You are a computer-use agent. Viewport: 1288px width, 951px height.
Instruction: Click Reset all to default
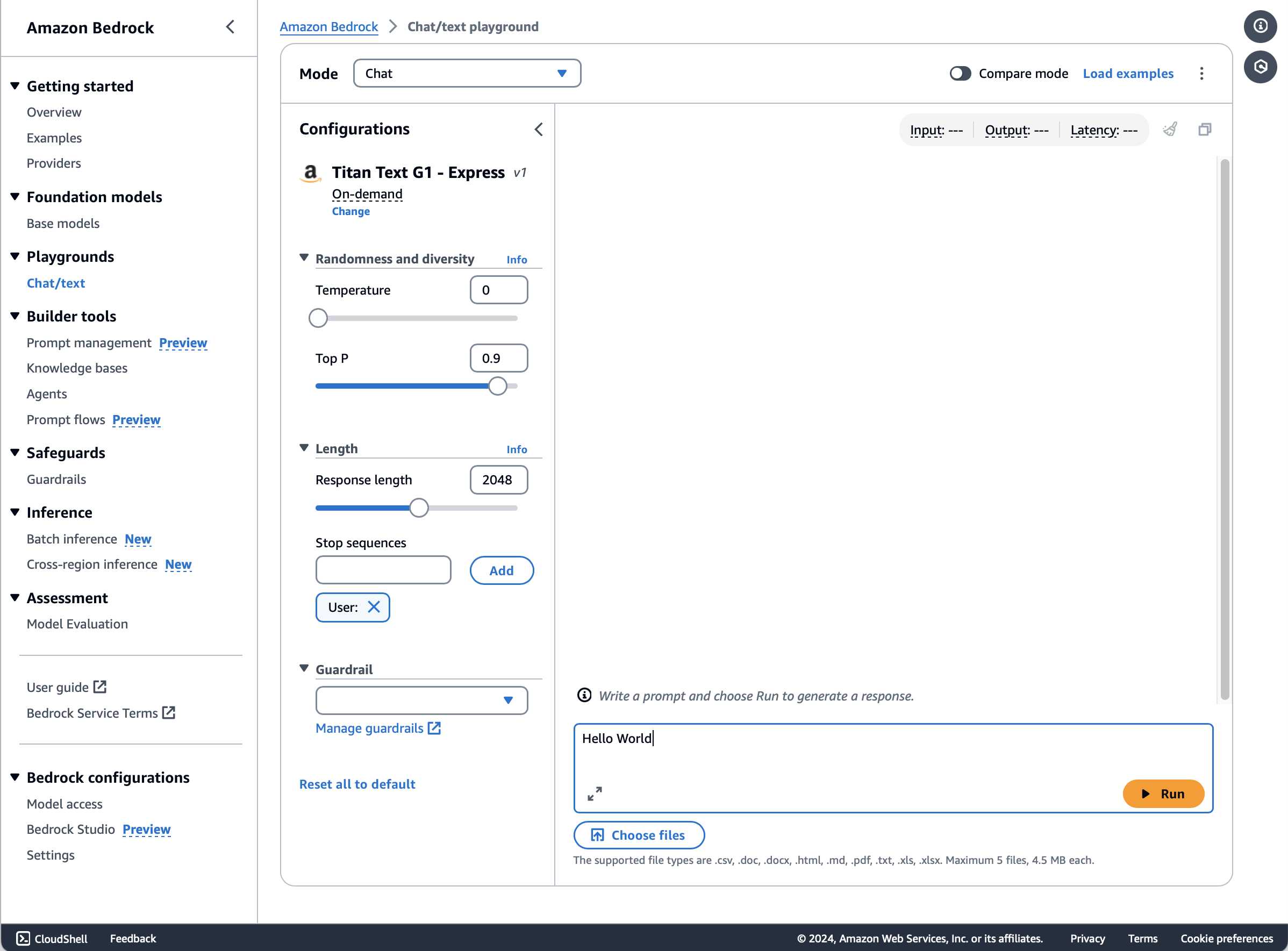pos(357,784)
